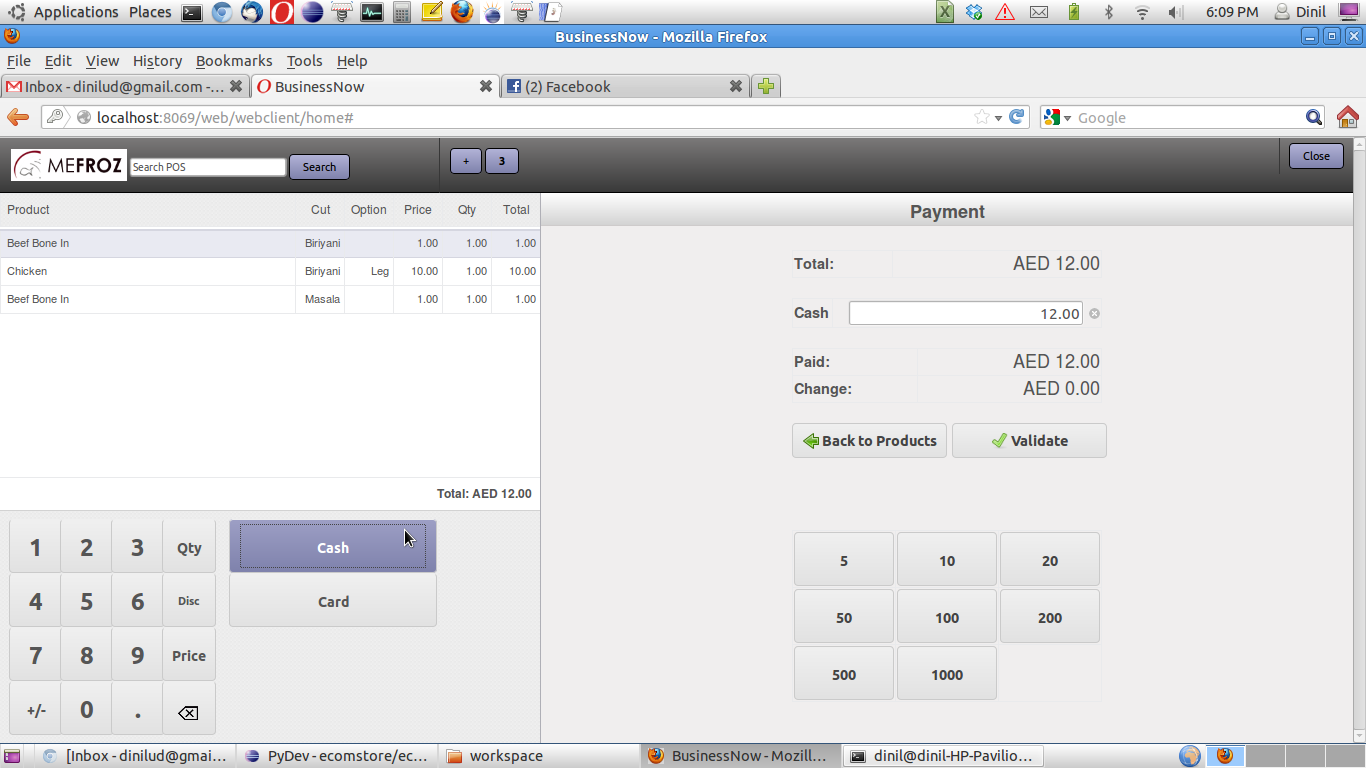Viewport: 1366px width, 768px height.
Task: Expand URL history dropdown arrow
Action: pyautogui.click(x=998, y=118)
